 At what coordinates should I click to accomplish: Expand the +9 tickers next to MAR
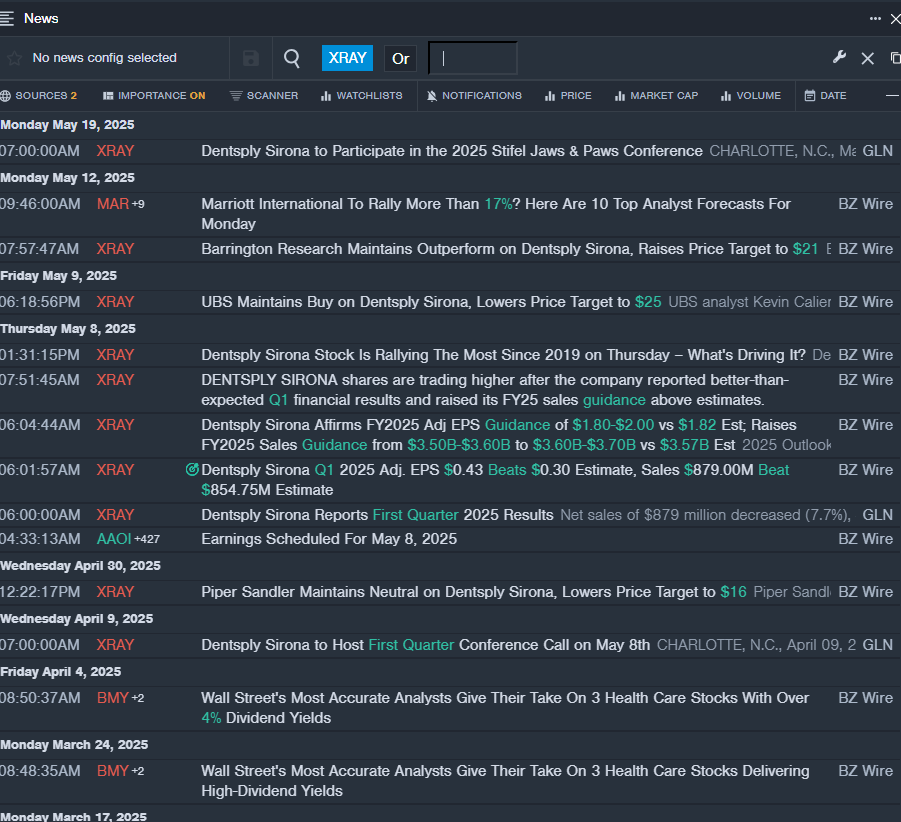[138, 204]
